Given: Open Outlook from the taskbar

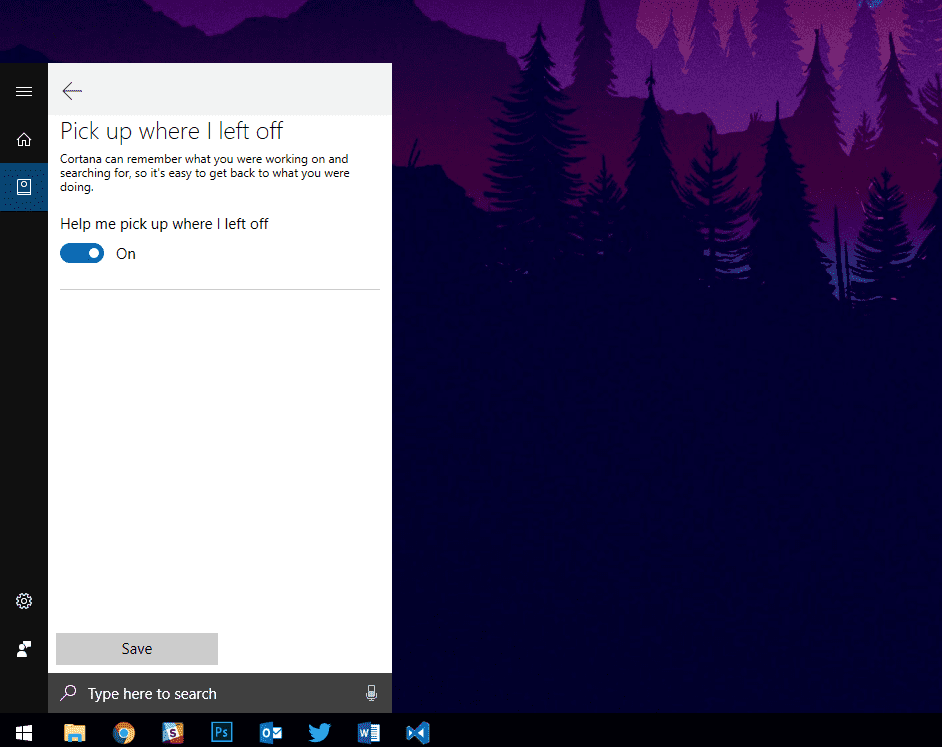Looking at the screenshot, I should [x=271, y=733].
